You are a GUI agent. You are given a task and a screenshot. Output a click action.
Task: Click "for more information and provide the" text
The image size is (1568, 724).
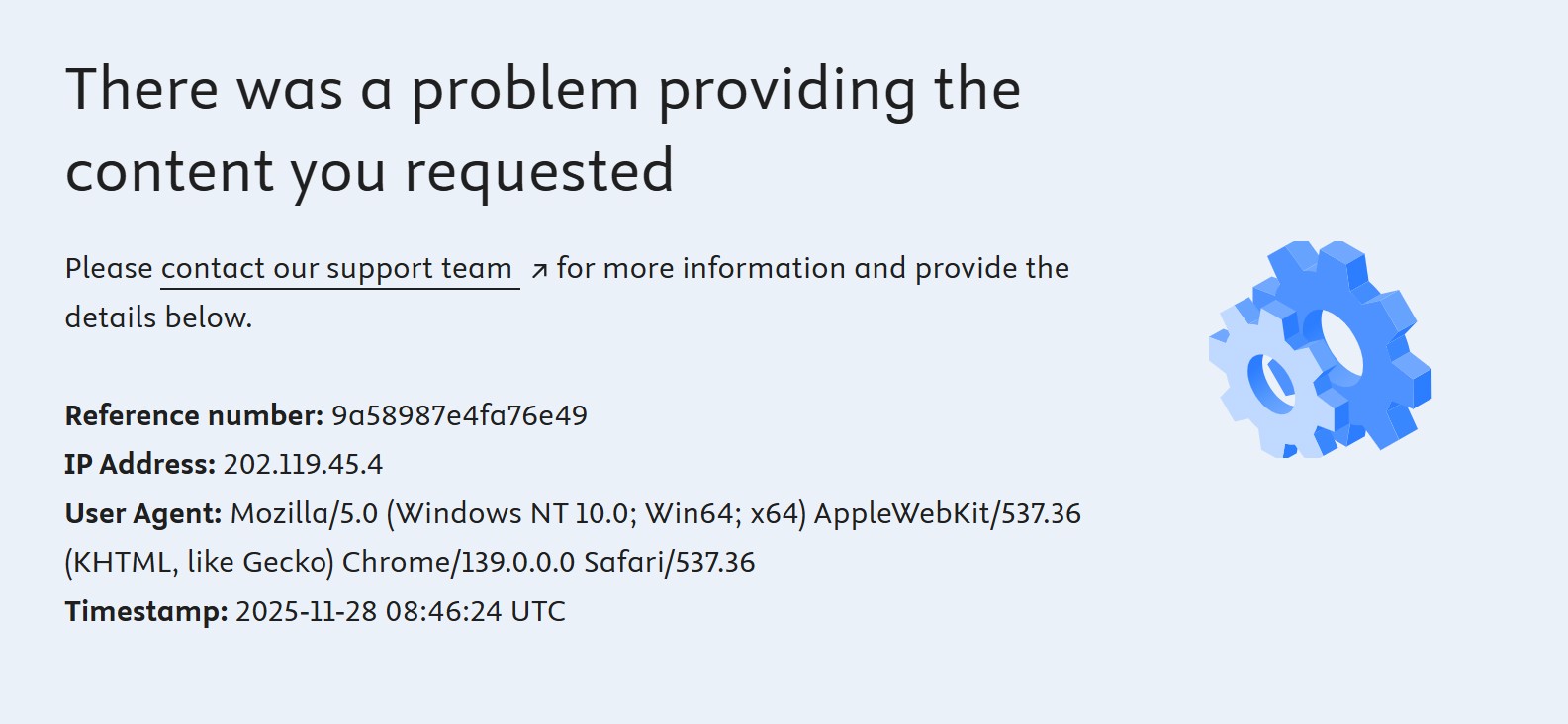(812, 269)
